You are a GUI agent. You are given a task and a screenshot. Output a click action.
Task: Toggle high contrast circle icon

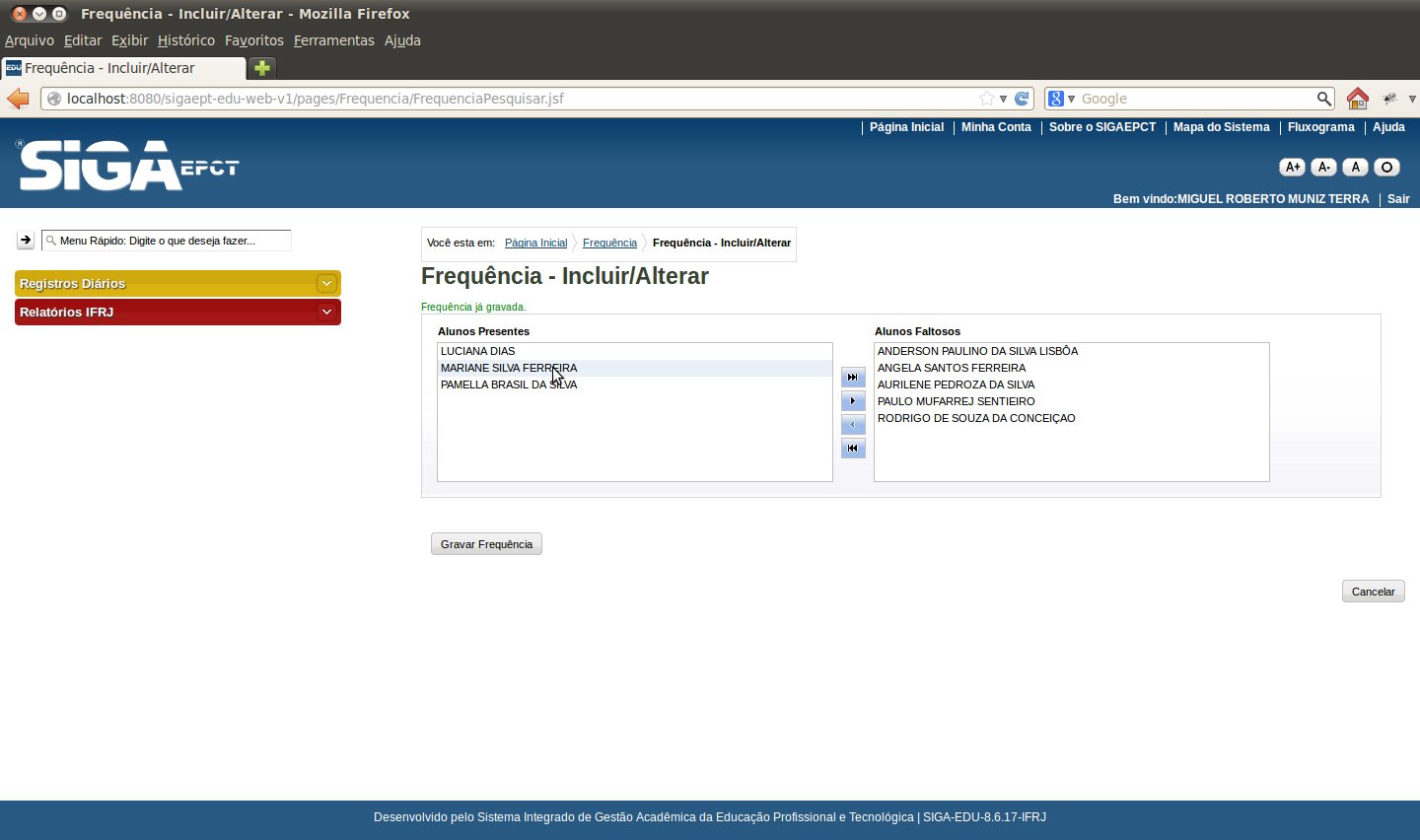(x=1386, y=168)
